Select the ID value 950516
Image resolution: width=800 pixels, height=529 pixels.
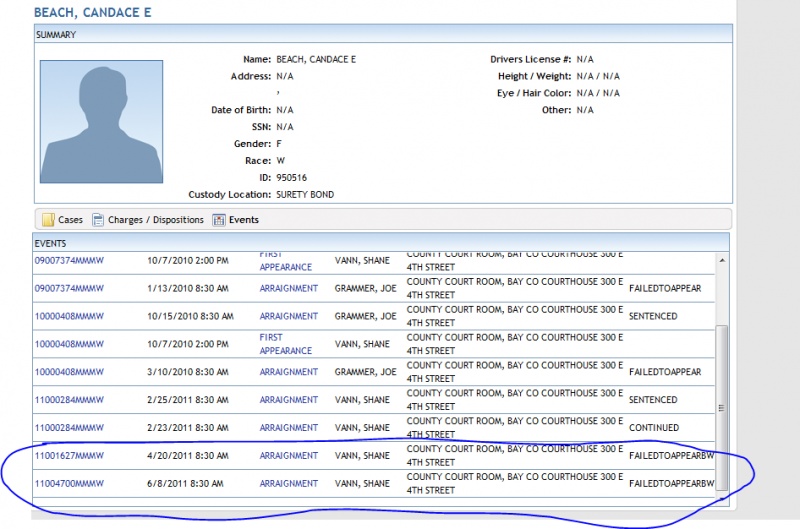pyautogui.click(x=291, y=178)
